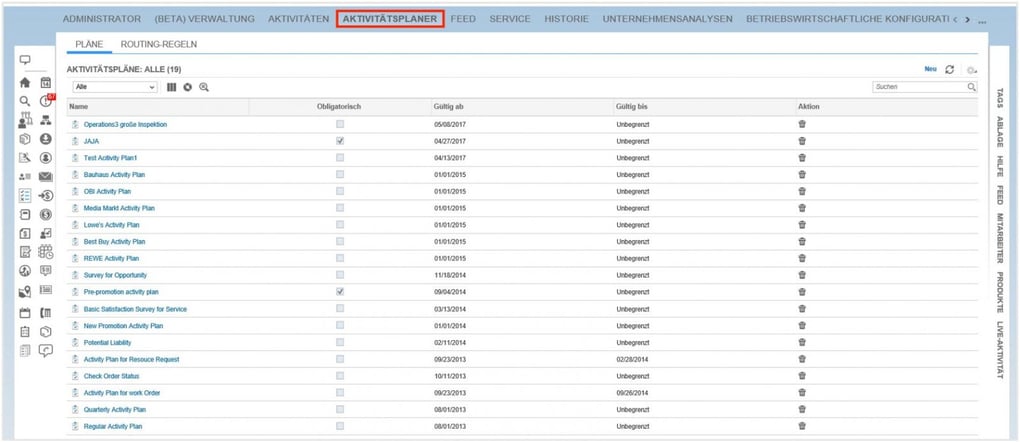Click trash icon for REWE Activity Plan

802,258
